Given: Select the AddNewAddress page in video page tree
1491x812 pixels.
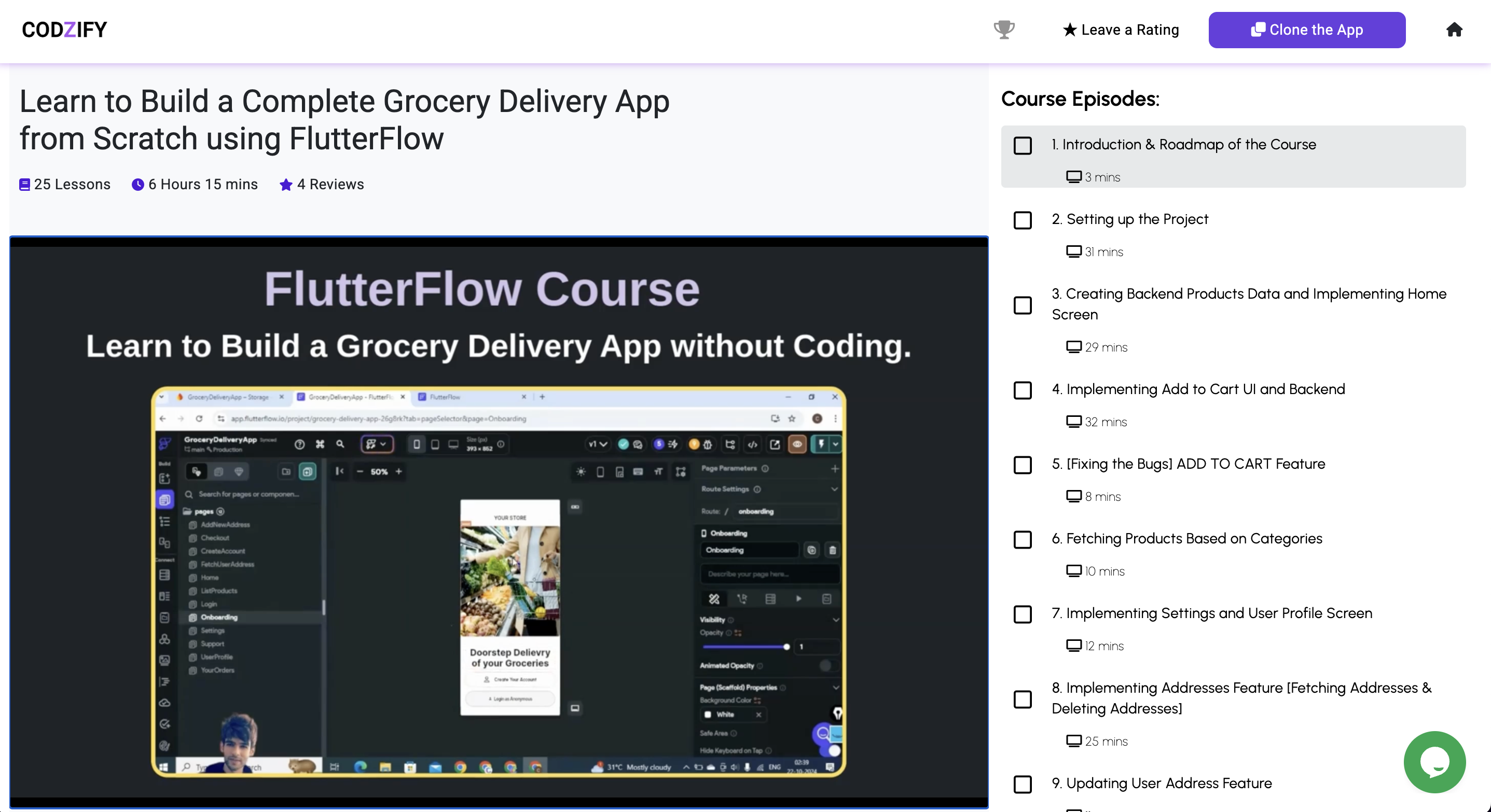Looking at the screenshot, I should pos(225,525).
